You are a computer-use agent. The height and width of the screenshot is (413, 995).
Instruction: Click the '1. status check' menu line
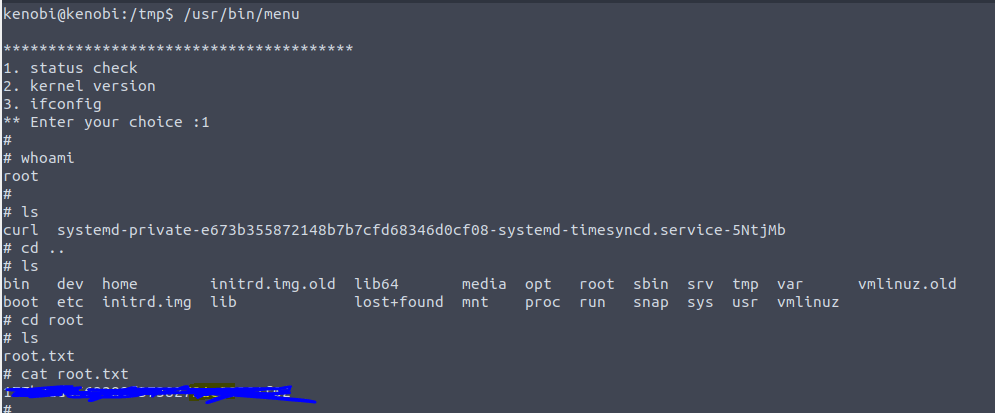[x=71, y=68]
